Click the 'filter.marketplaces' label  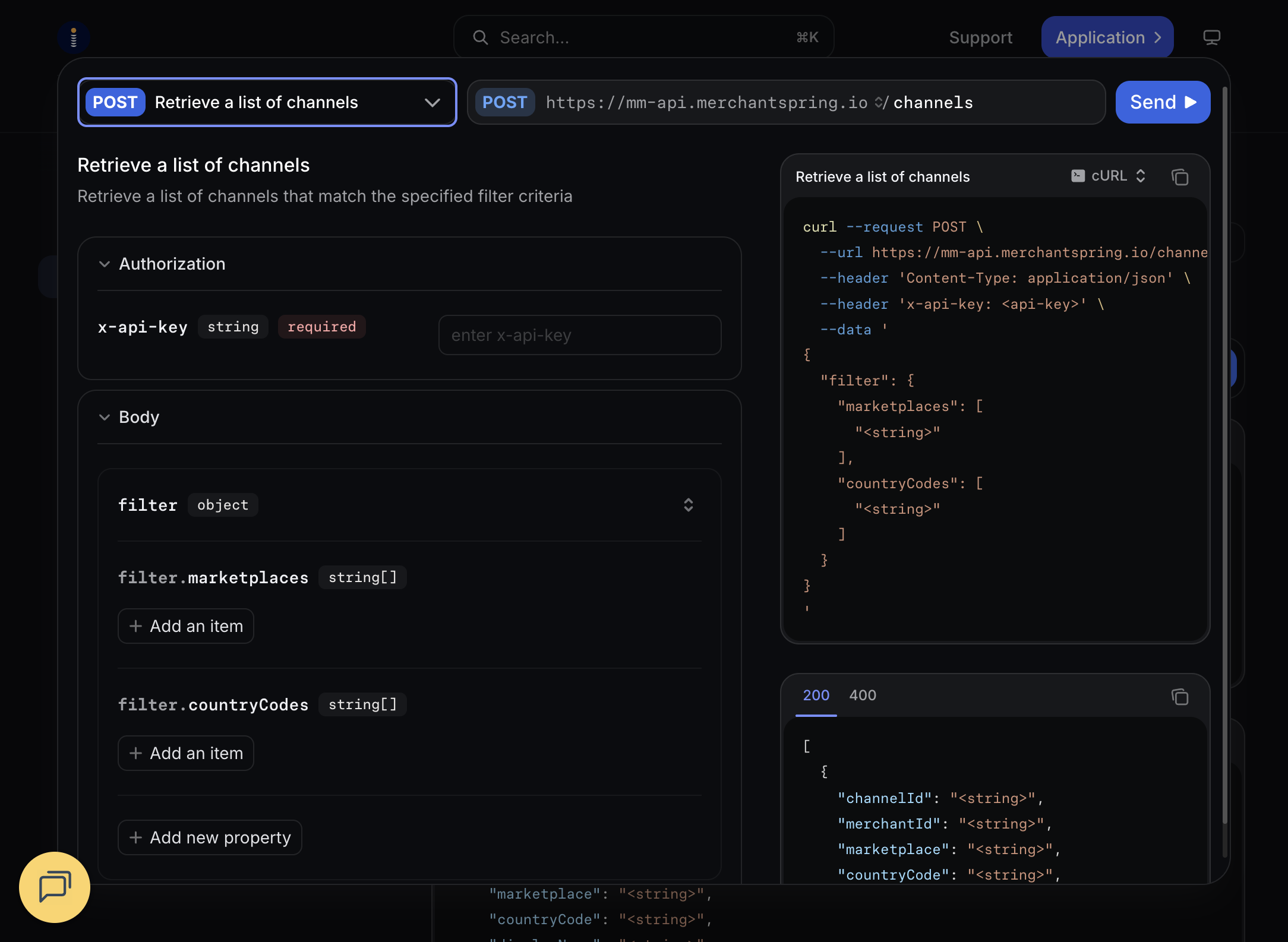pyautogui.click(x=213, y=577)
